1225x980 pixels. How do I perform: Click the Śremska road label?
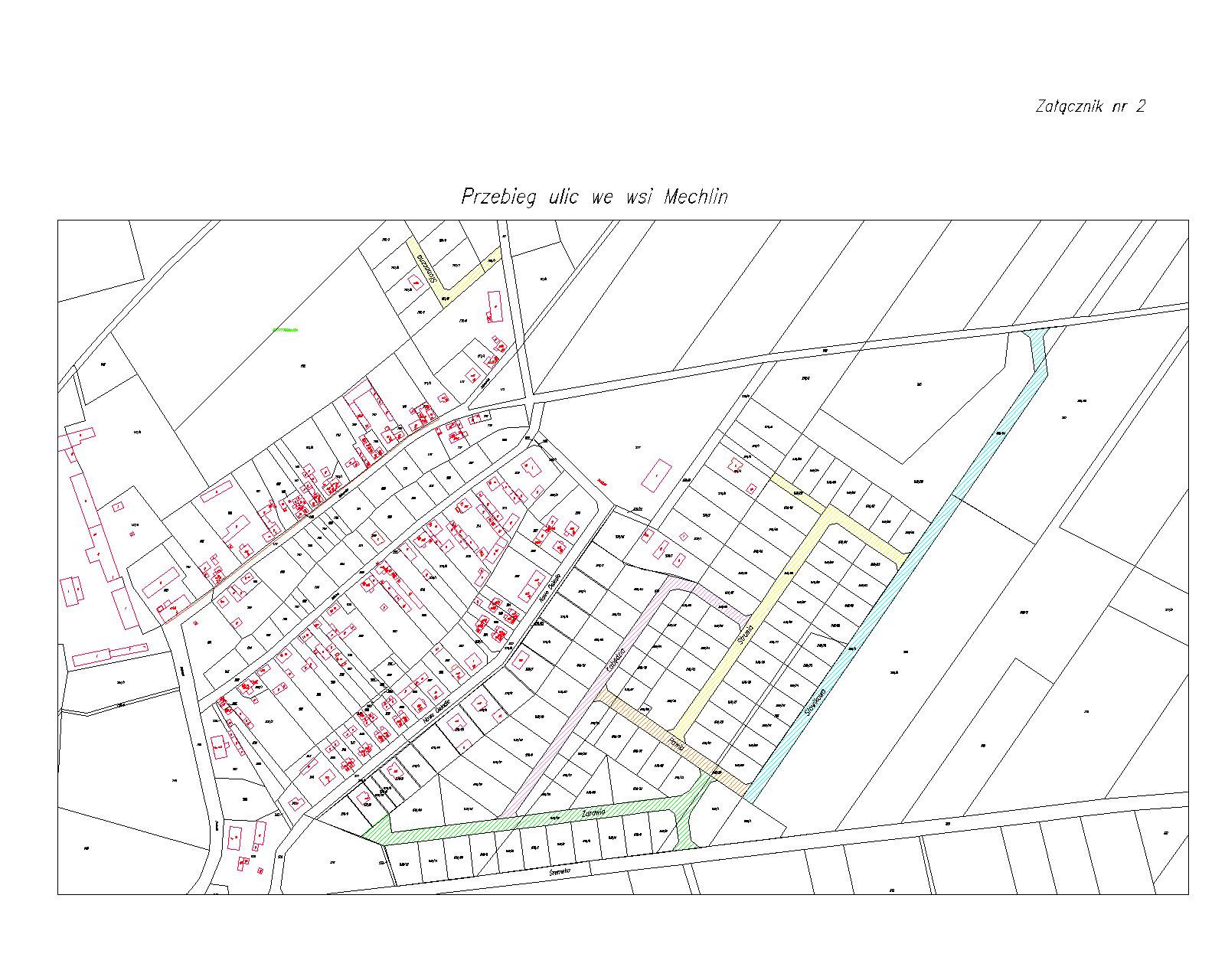[560, 871]
